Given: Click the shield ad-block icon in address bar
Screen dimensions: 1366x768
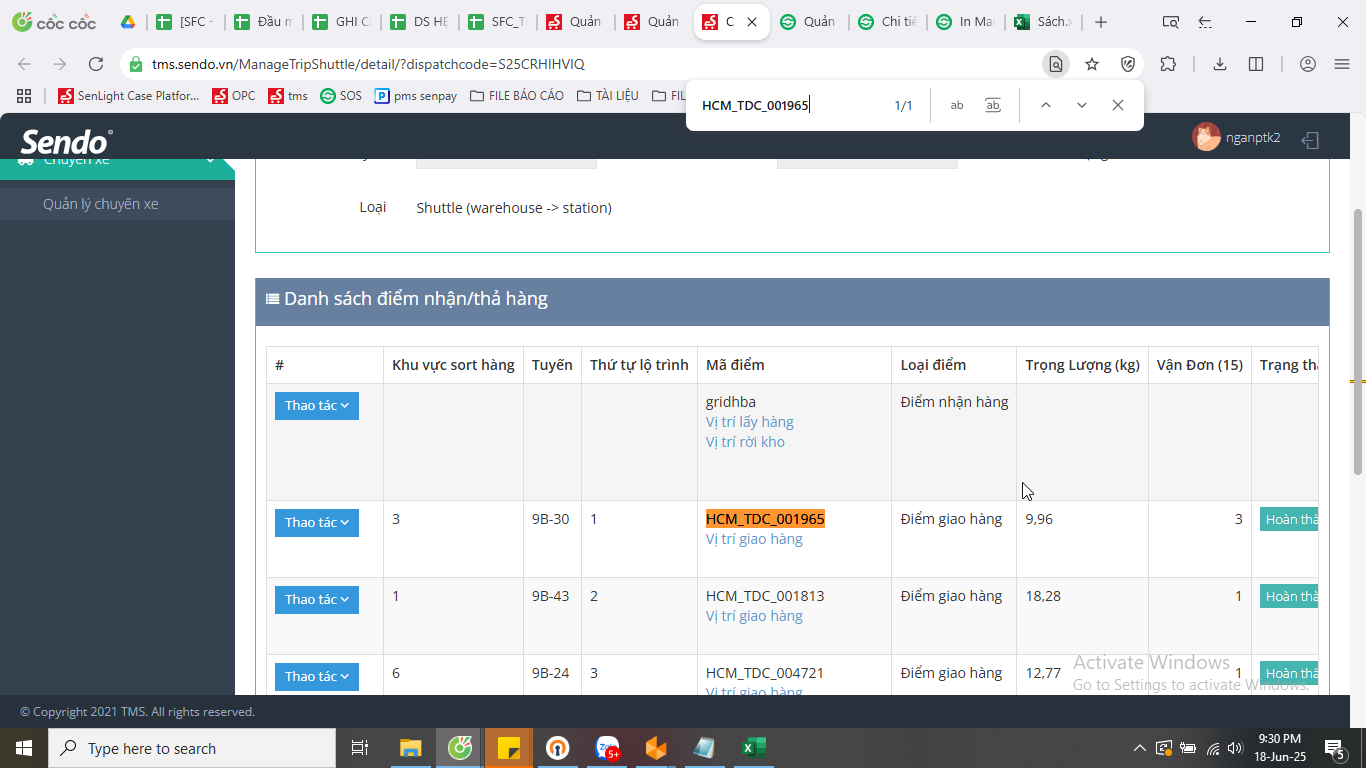Looking at the screenshot, I should pyautogui.click(x=1128, y=64).
